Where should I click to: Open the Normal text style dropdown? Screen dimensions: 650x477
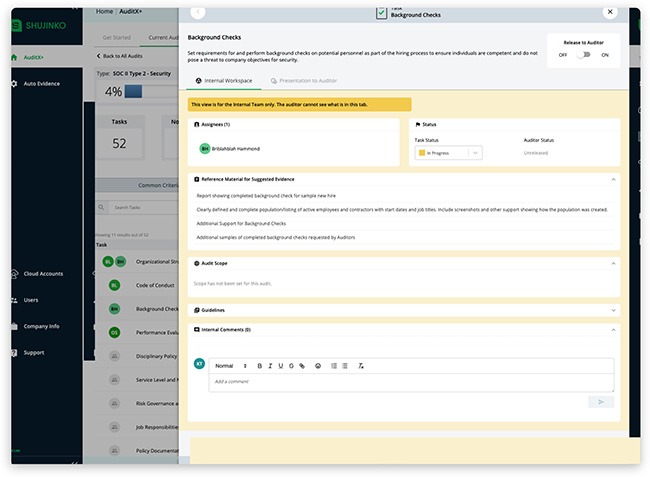point(230,366)
